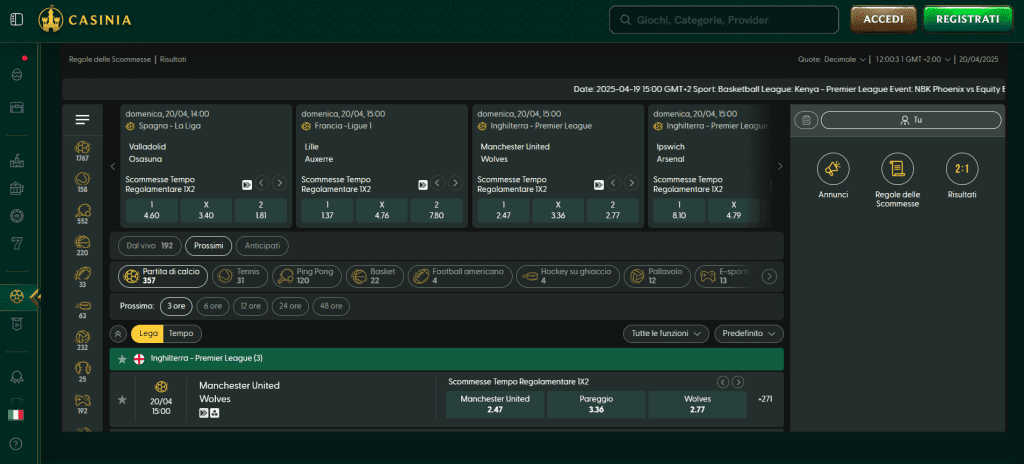Viewport: 1024px width, 464px height.
Task: Favorite the Inghilterra Premier League header star
Action: [x=122, y=359]
